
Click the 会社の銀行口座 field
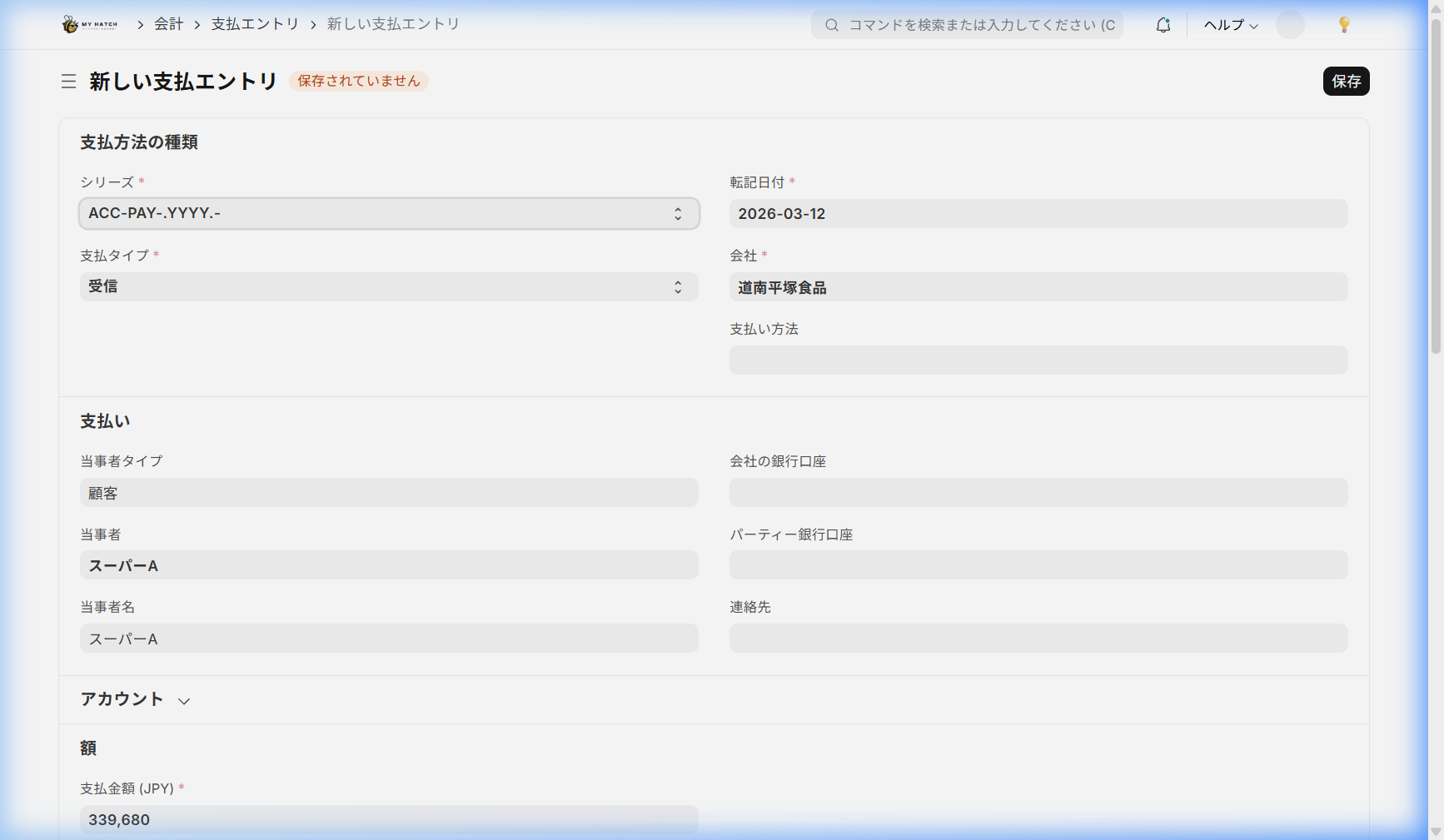pyautogui.click(x=1038, y=493)
